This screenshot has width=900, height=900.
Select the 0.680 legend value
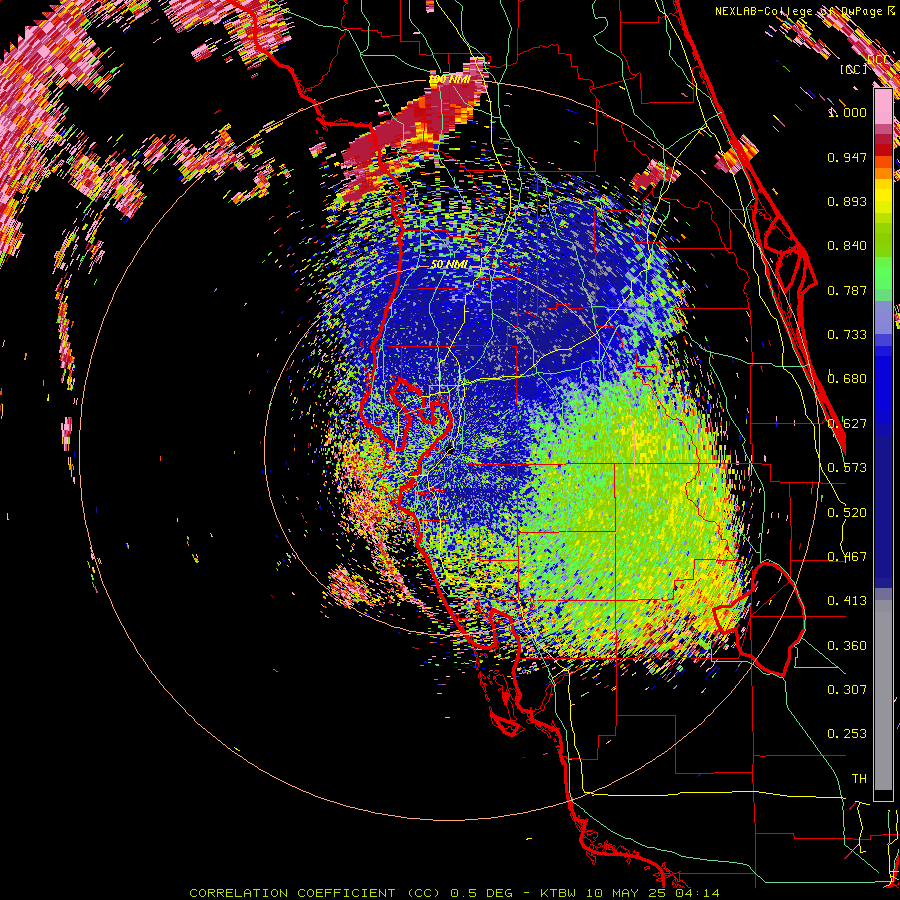tap(847, 379)
